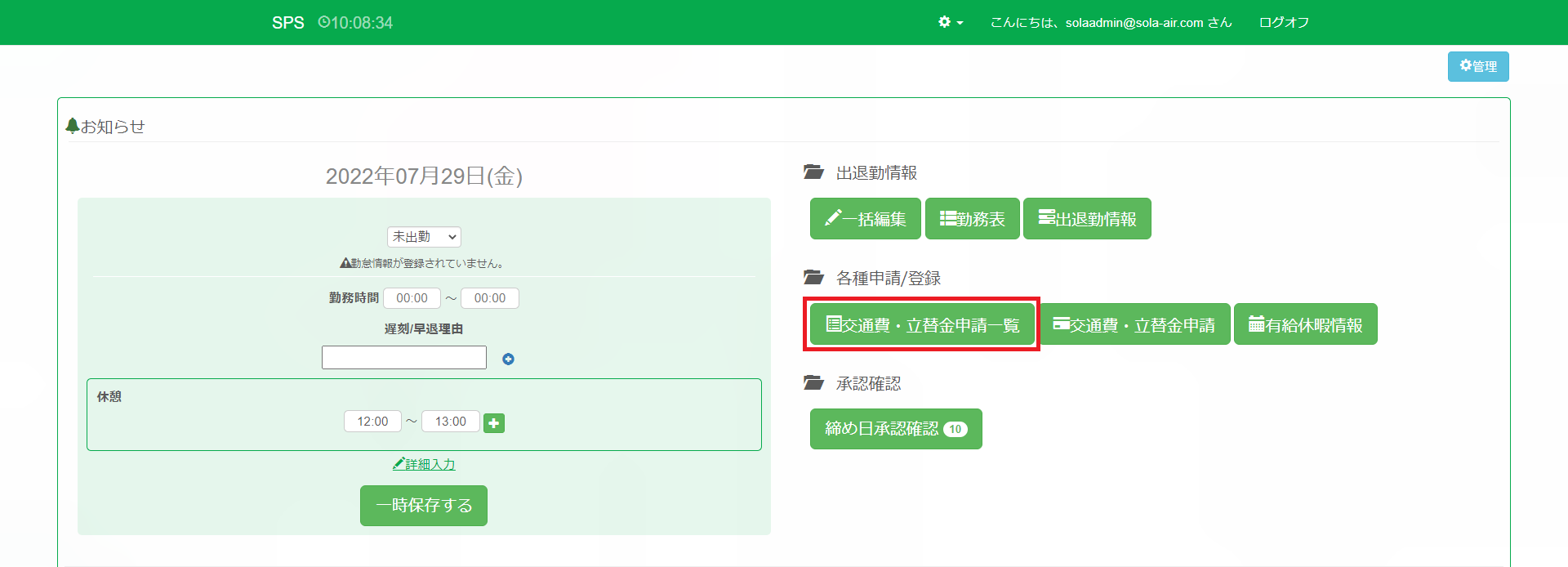
Task: Open 有給休暇情報 paid leave info
Action: pos(1305,325)
